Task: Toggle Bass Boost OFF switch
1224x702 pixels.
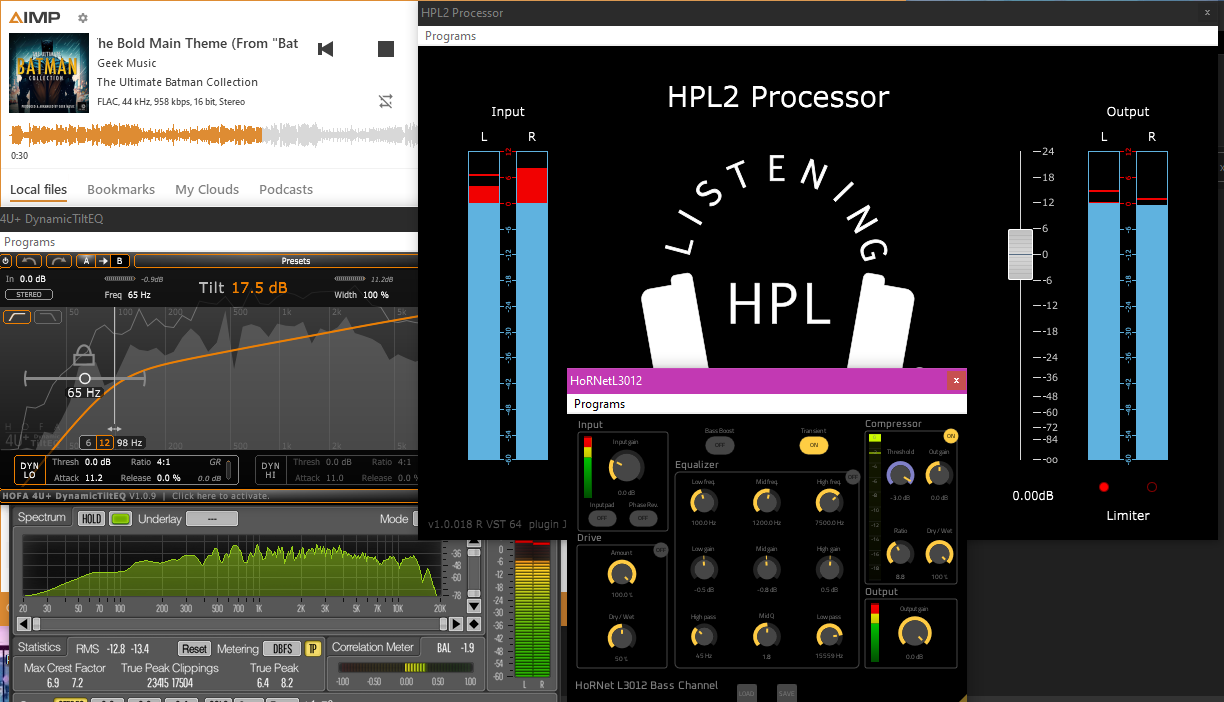Action: [719, 445]
